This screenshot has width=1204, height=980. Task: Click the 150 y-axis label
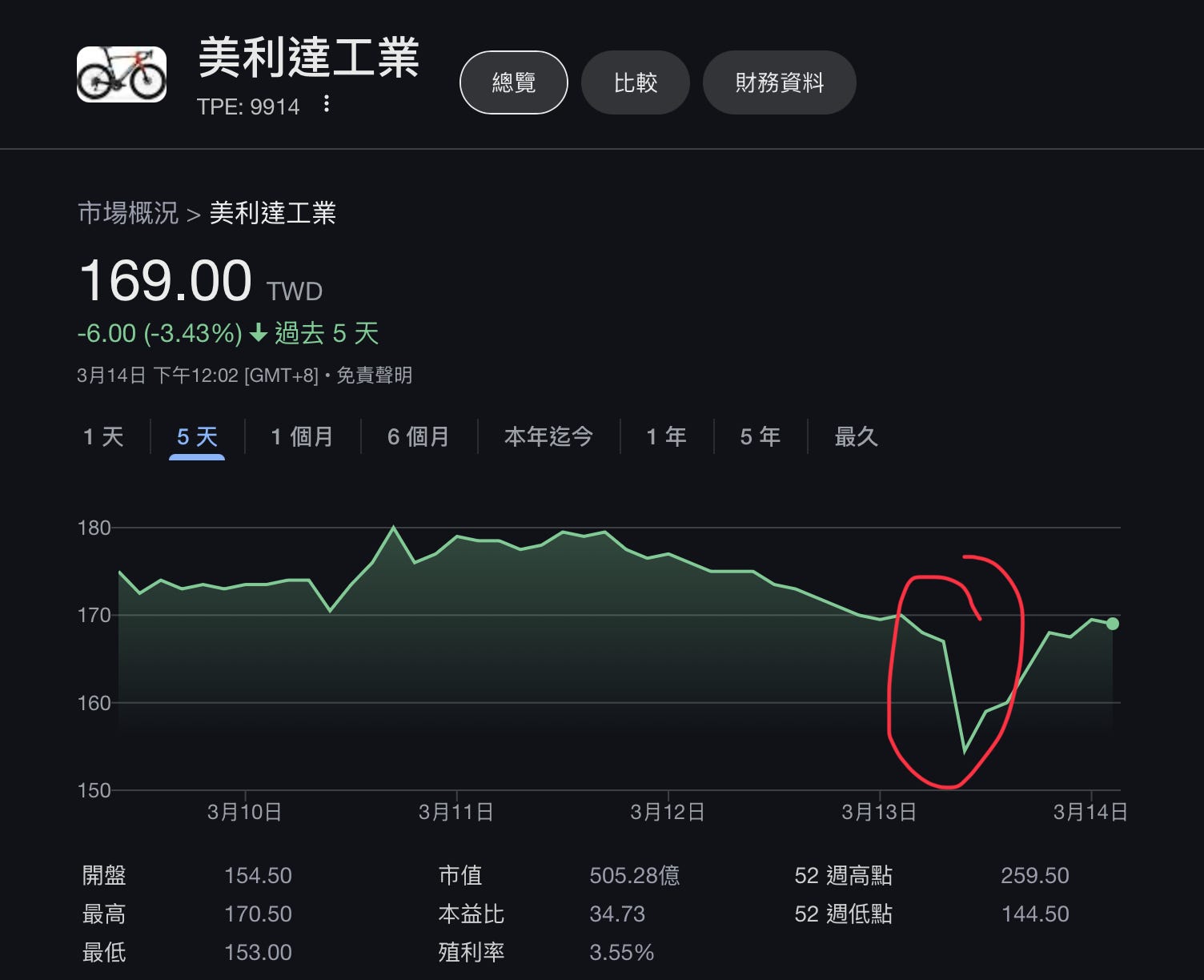click(x=94, y=790)
